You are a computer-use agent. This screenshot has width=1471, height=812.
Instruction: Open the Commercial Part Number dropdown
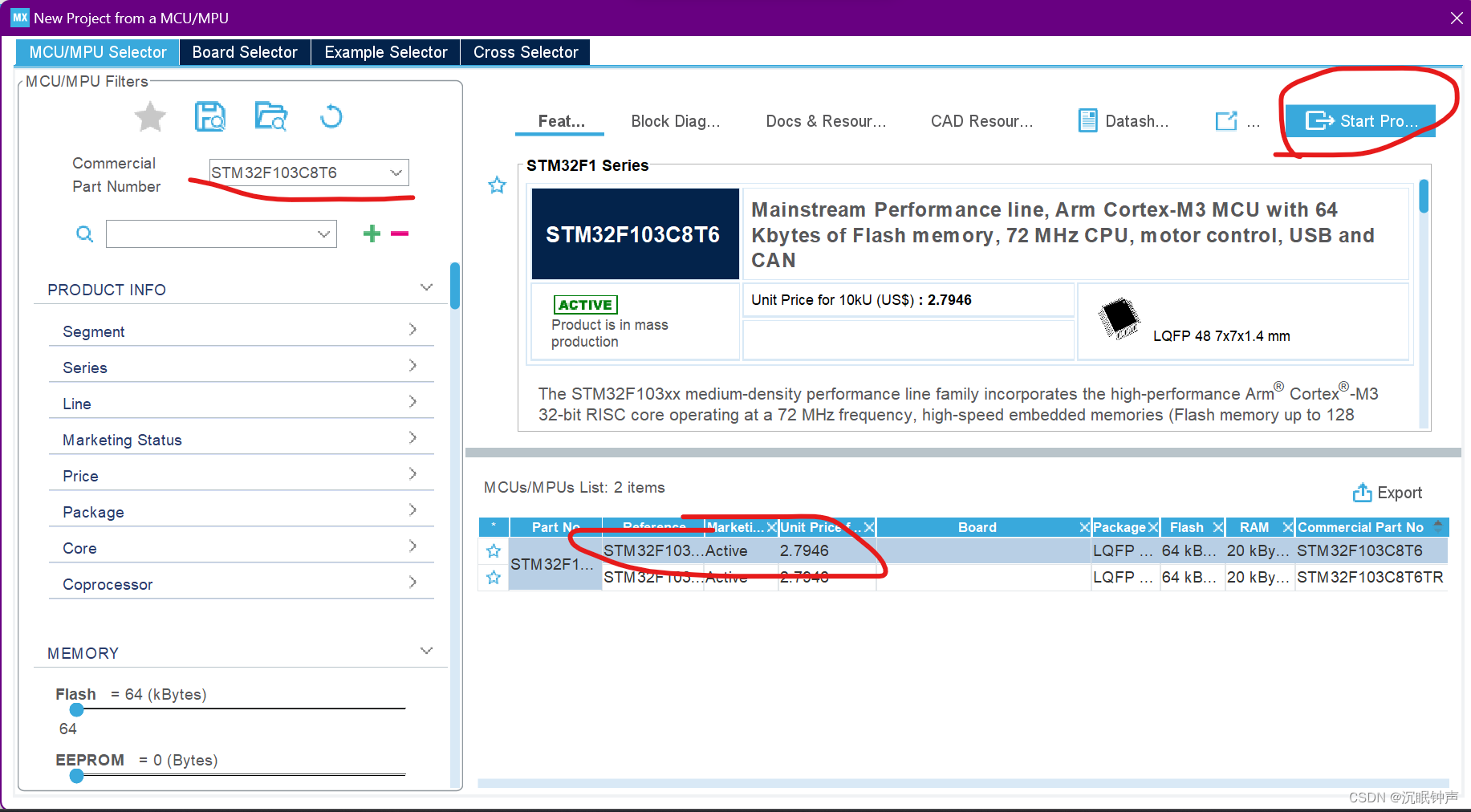point(396,173)
